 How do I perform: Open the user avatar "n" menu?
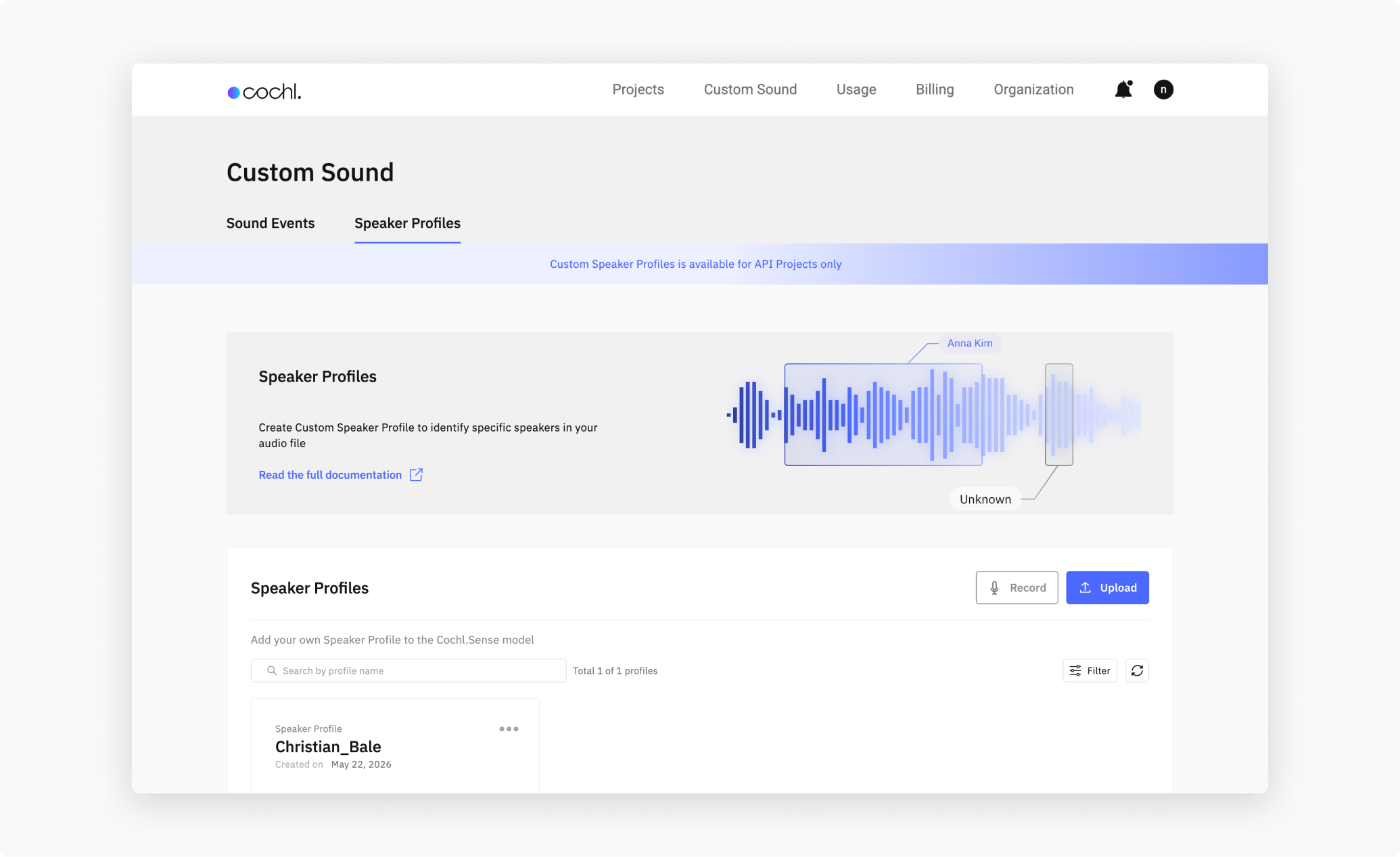point(1163,89)
